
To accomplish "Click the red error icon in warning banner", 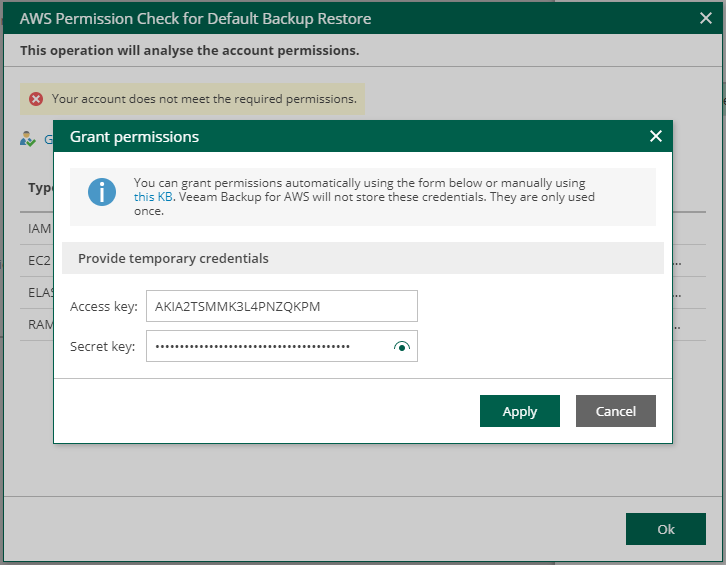I will tap(36, 99).
